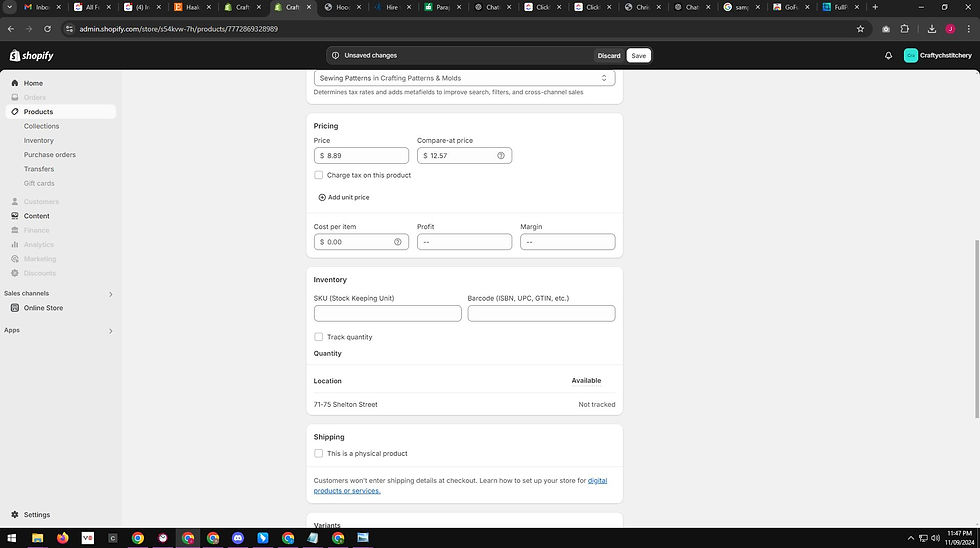Check This is a physical product
980x548 pixels.
coord(319,454)
